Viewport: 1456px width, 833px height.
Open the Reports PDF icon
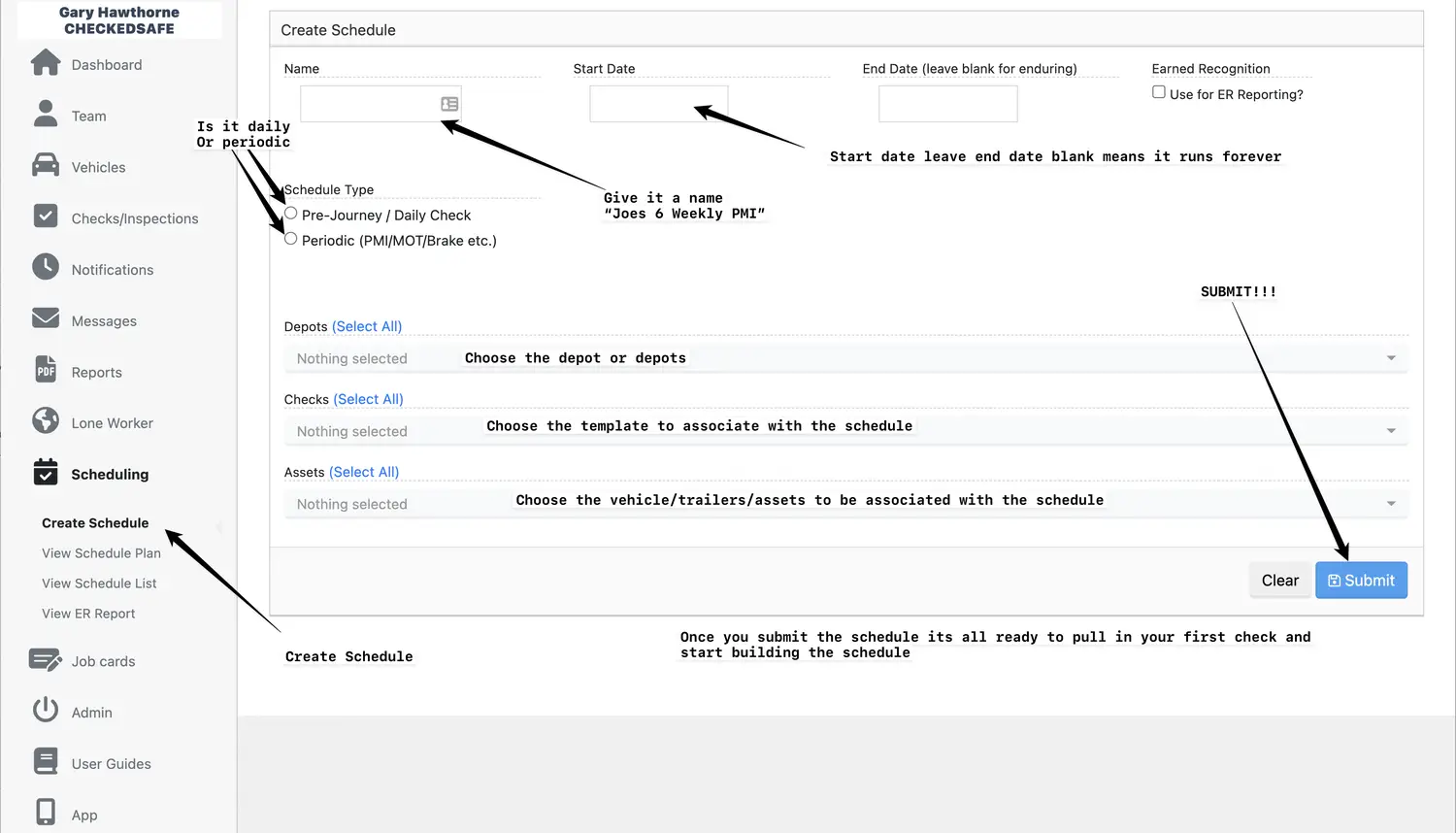pos(46,371)
